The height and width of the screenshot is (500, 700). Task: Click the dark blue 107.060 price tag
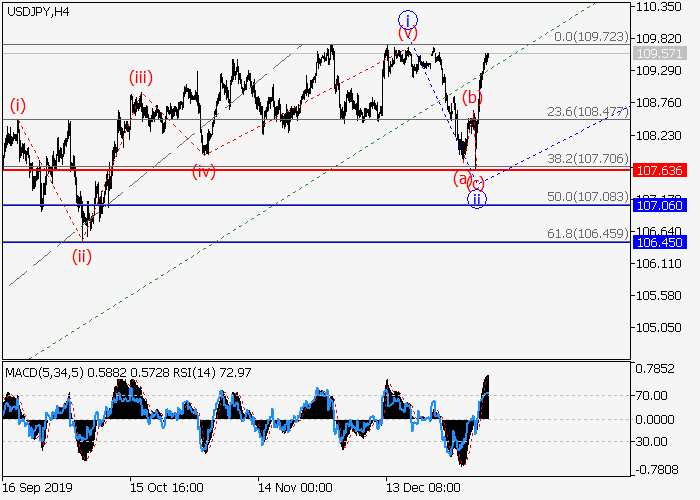point(656,205)
